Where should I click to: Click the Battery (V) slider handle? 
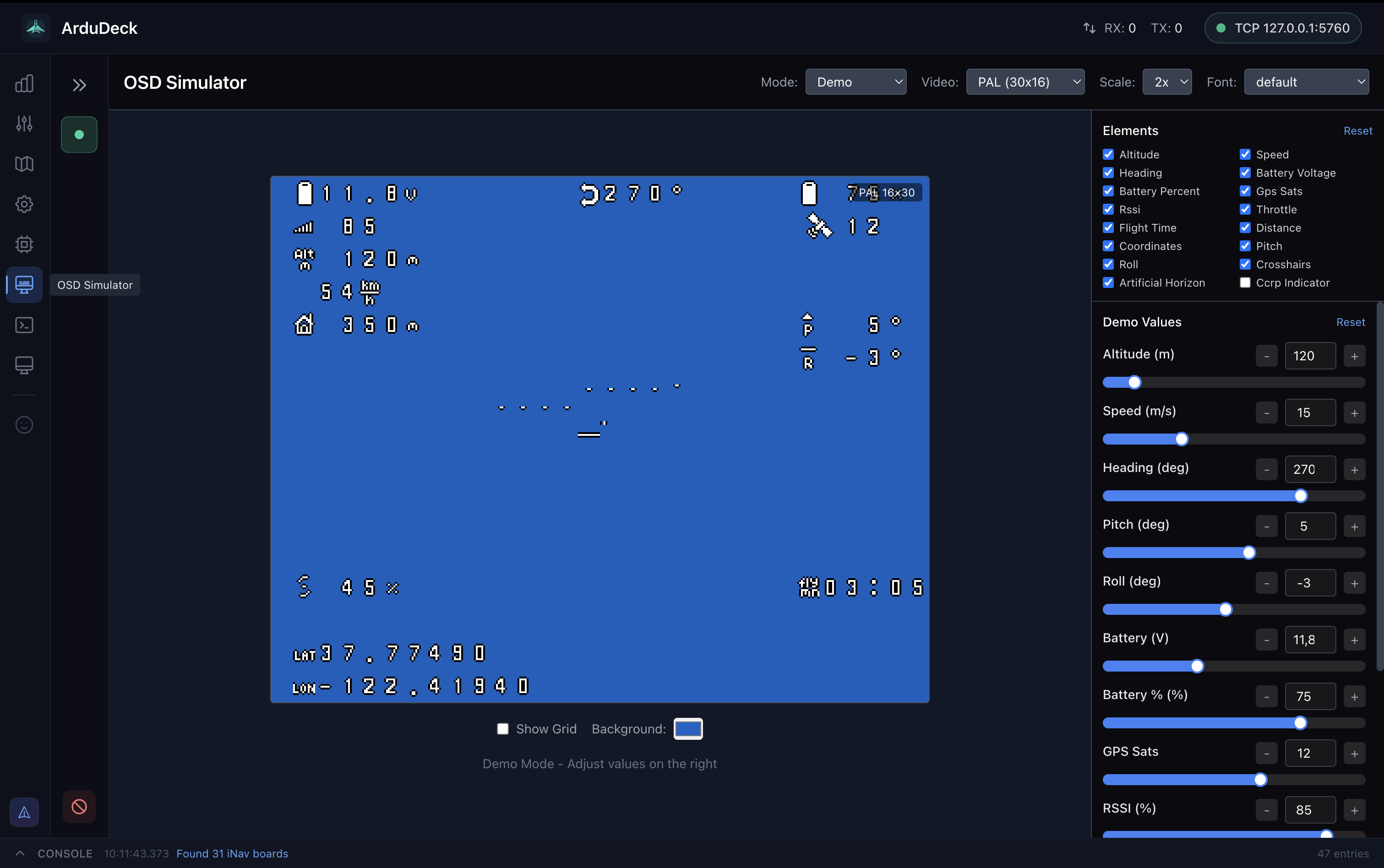click(1197, 666)
